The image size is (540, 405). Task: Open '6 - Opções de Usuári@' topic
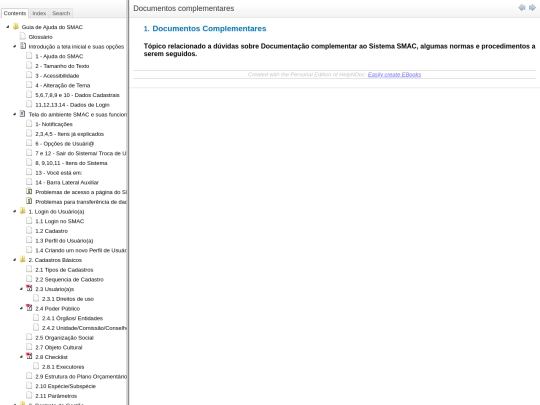64,144
